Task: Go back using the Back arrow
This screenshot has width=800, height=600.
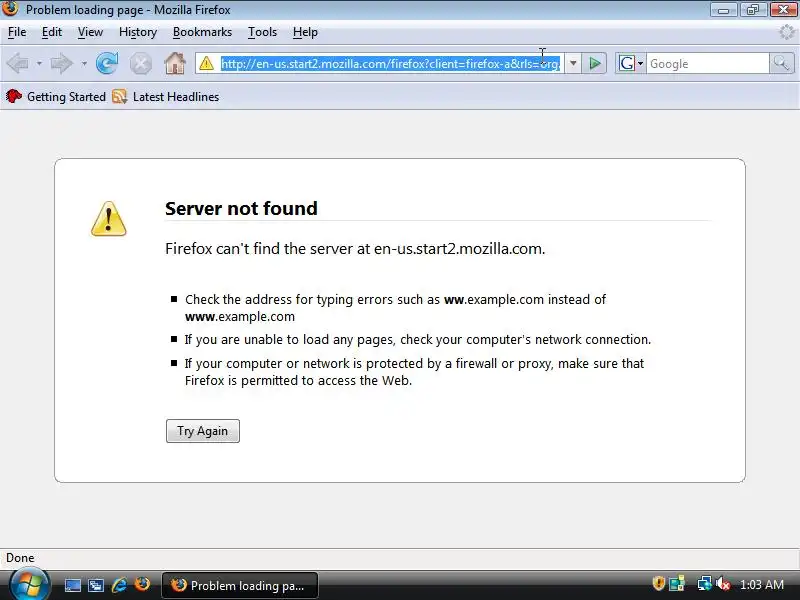Action: (x=18, y=64)
